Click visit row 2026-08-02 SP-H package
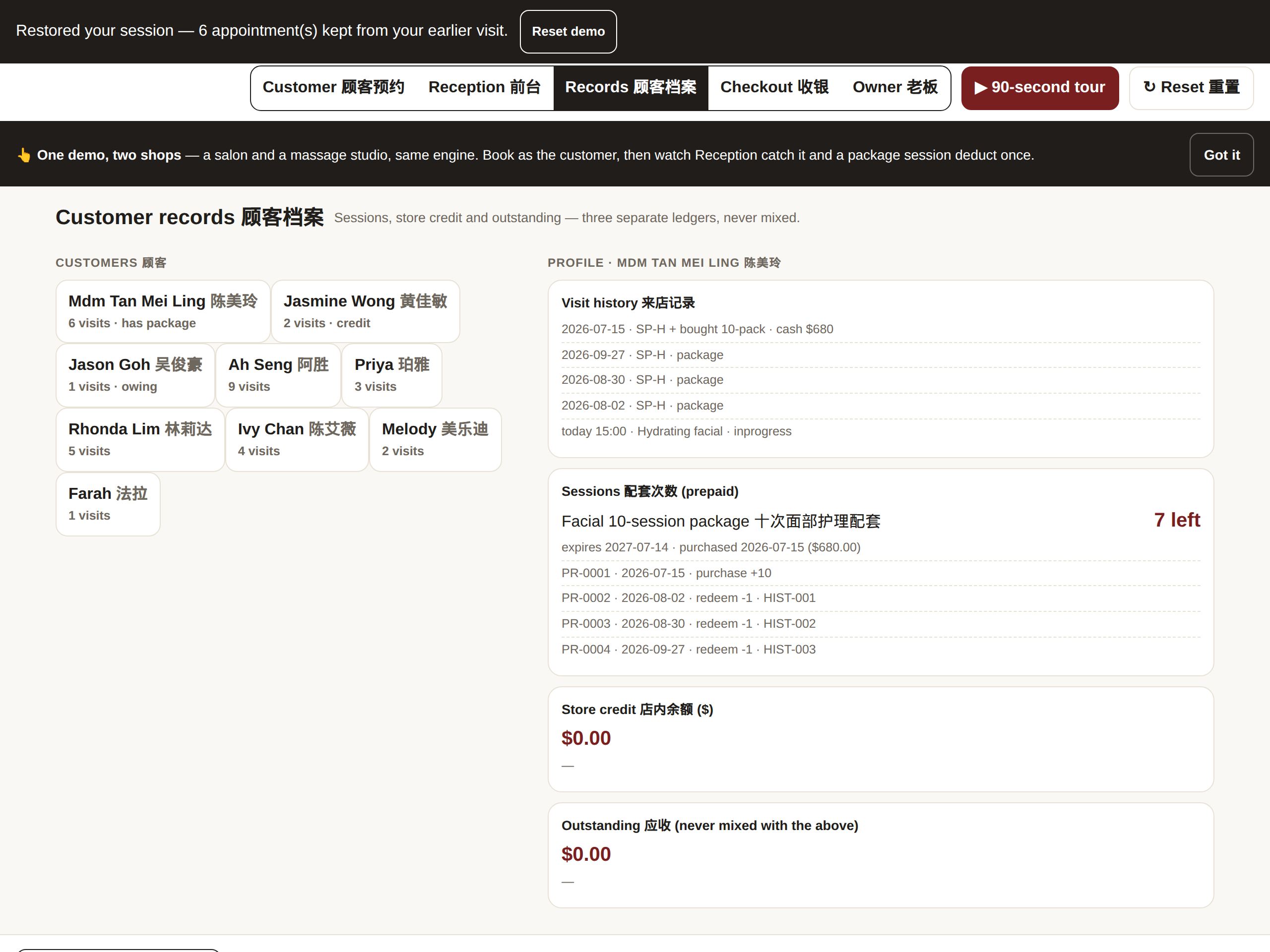Screen dimensions: 1270x952 click(x=880, y=406)
